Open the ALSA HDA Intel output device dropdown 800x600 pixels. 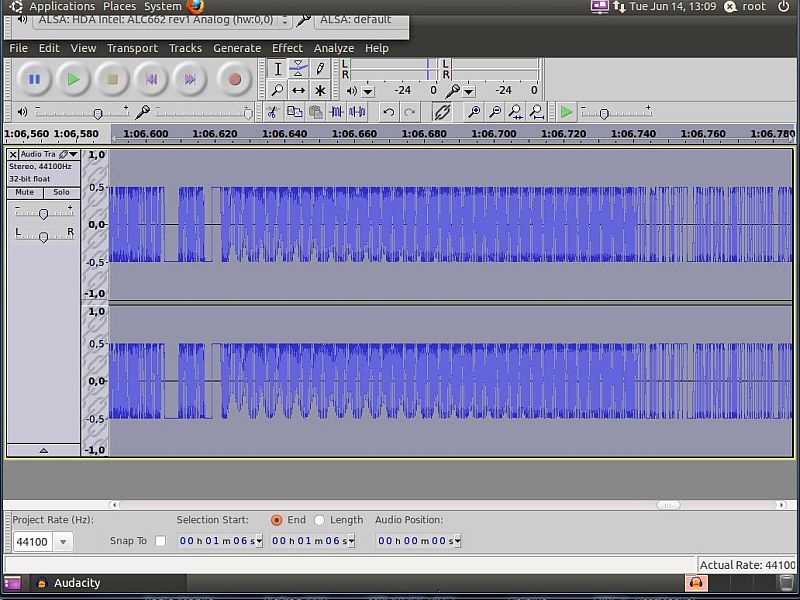162,20
